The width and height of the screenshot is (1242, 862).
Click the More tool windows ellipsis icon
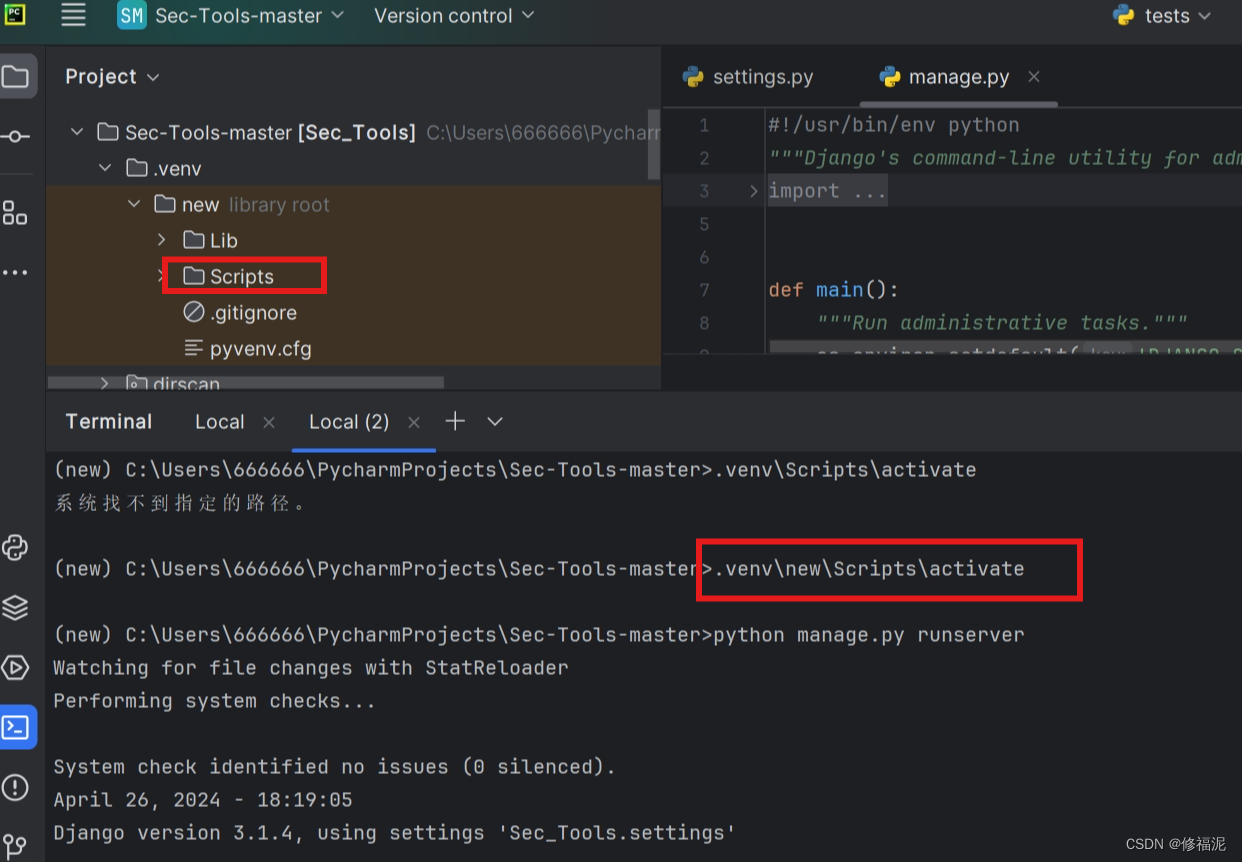[x=17, y=272]
